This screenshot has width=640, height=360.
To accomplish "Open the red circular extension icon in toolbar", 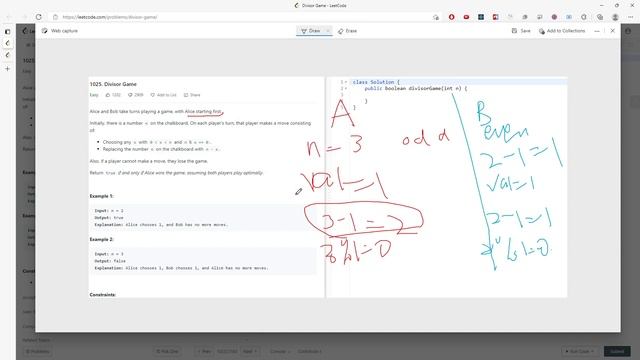I will coord(451,17).
